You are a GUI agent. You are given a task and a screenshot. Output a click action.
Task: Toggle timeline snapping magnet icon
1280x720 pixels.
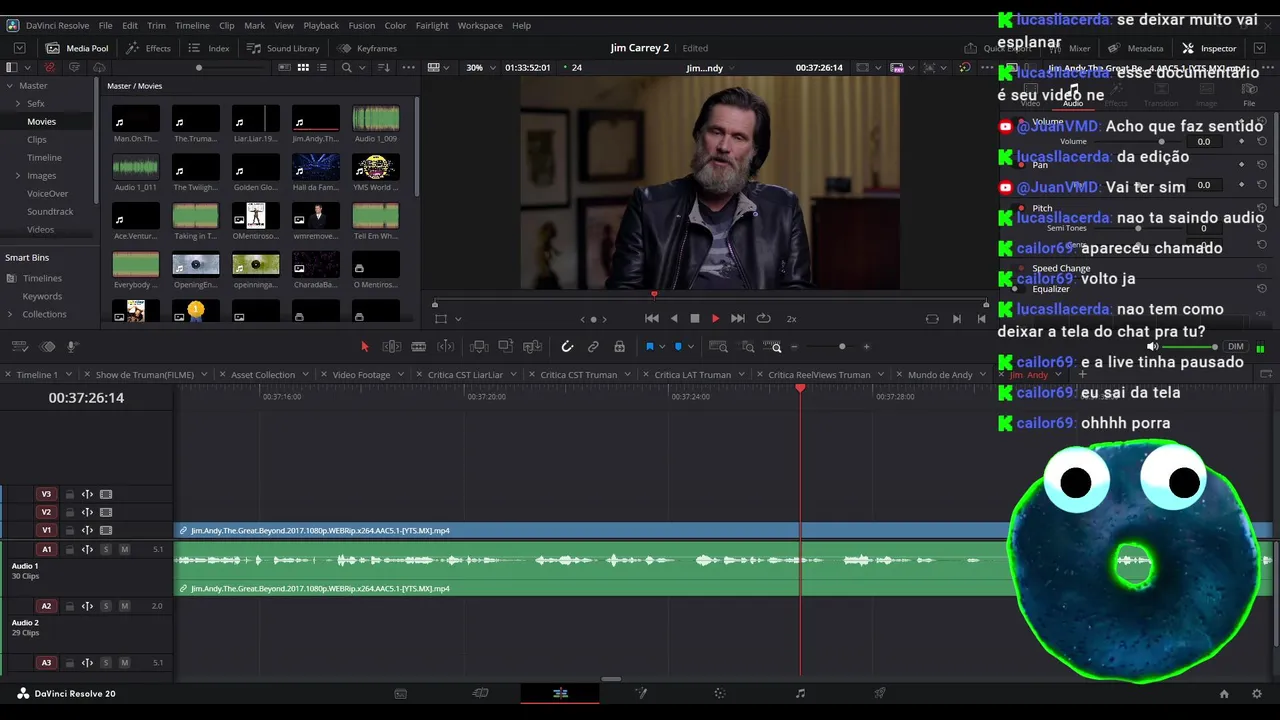coord(567,347)
